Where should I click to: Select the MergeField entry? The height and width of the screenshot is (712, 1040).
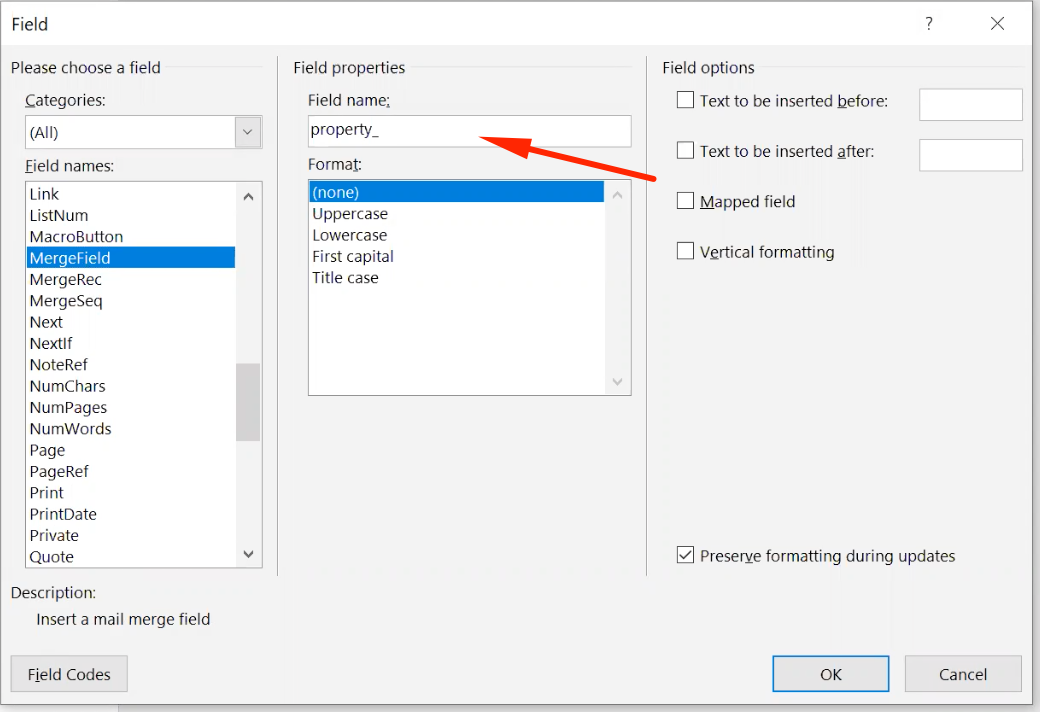131,257
